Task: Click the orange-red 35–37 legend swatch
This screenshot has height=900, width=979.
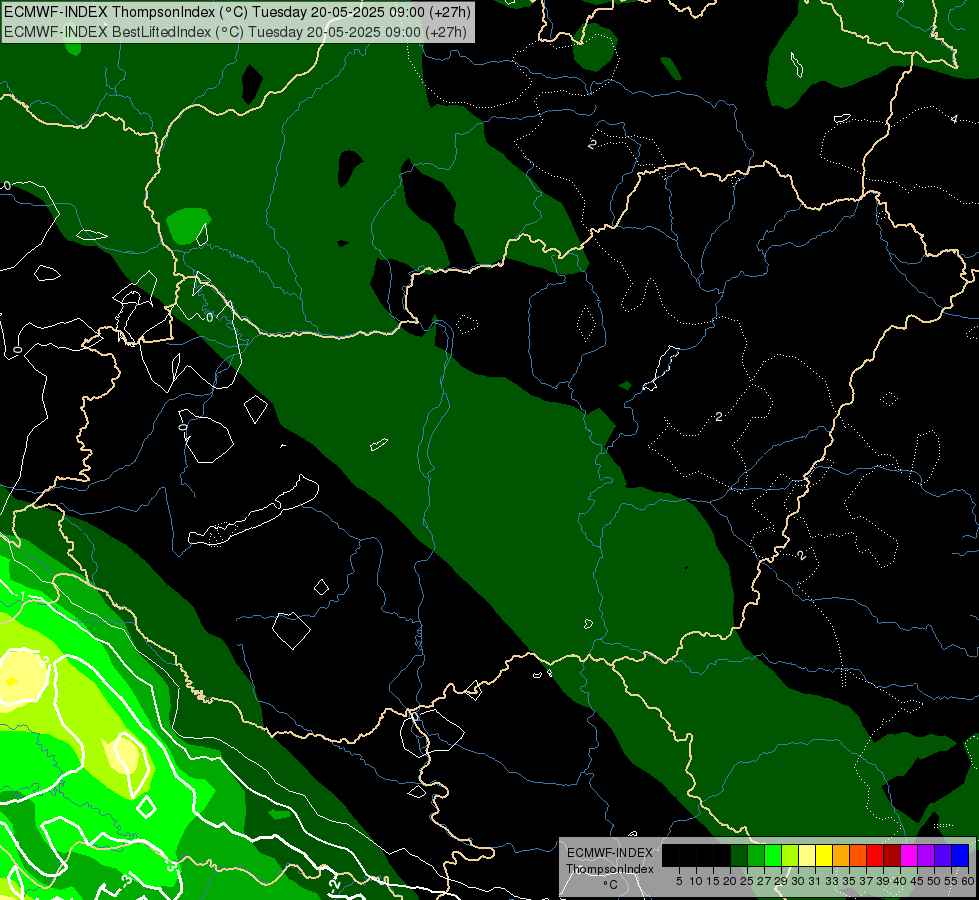Action: pos(858,855)
